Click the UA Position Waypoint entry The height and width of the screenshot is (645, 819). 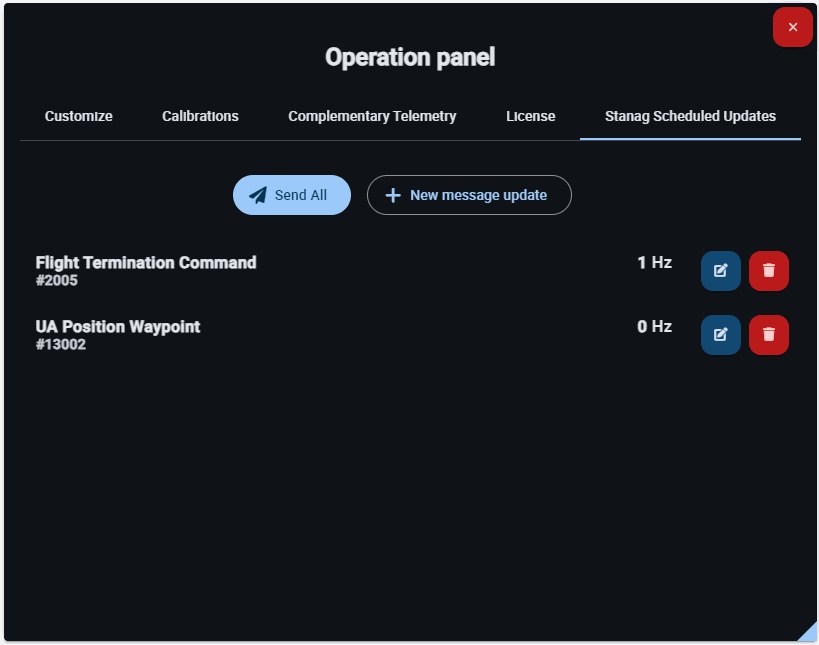point(118,327)
